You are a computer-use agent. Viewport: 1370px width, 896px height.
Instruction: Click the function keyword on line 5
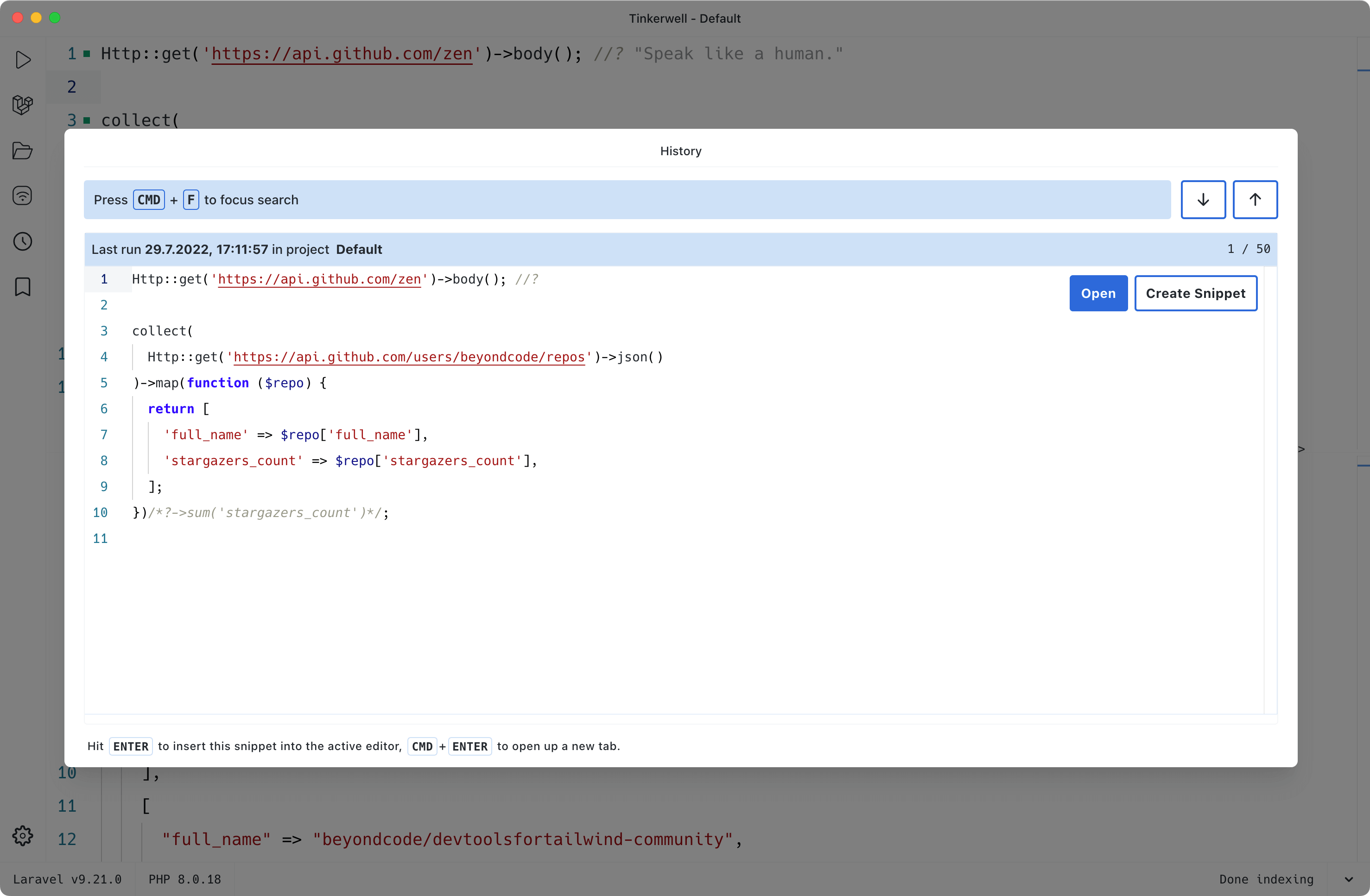217,383
